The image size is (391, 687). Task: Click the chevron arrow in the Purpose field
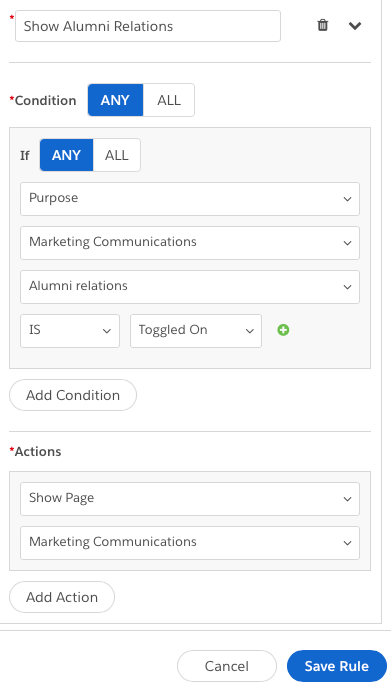coord(347,199)
